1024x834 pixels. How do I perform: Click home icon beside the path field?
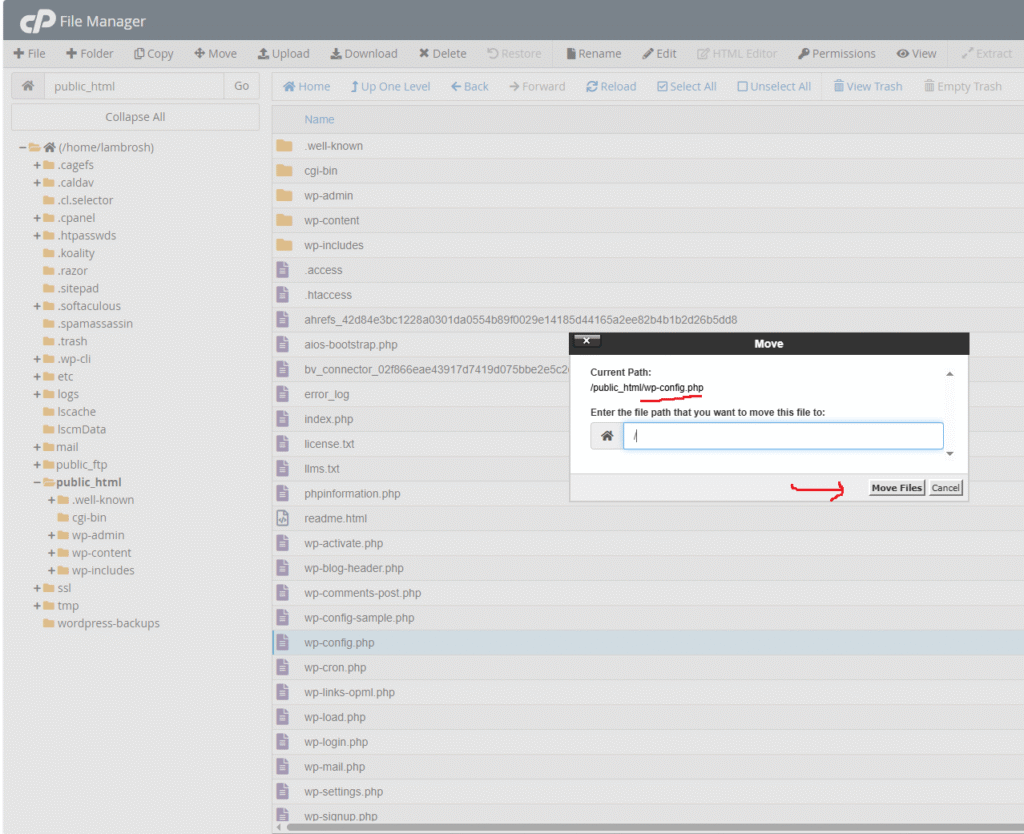click(28, 86)
